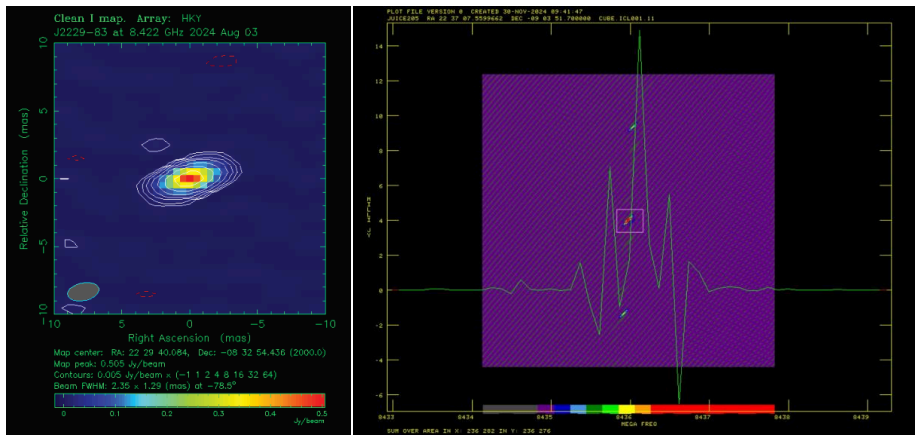Select the red dashed contour at map top

click(x=221, y=60)
